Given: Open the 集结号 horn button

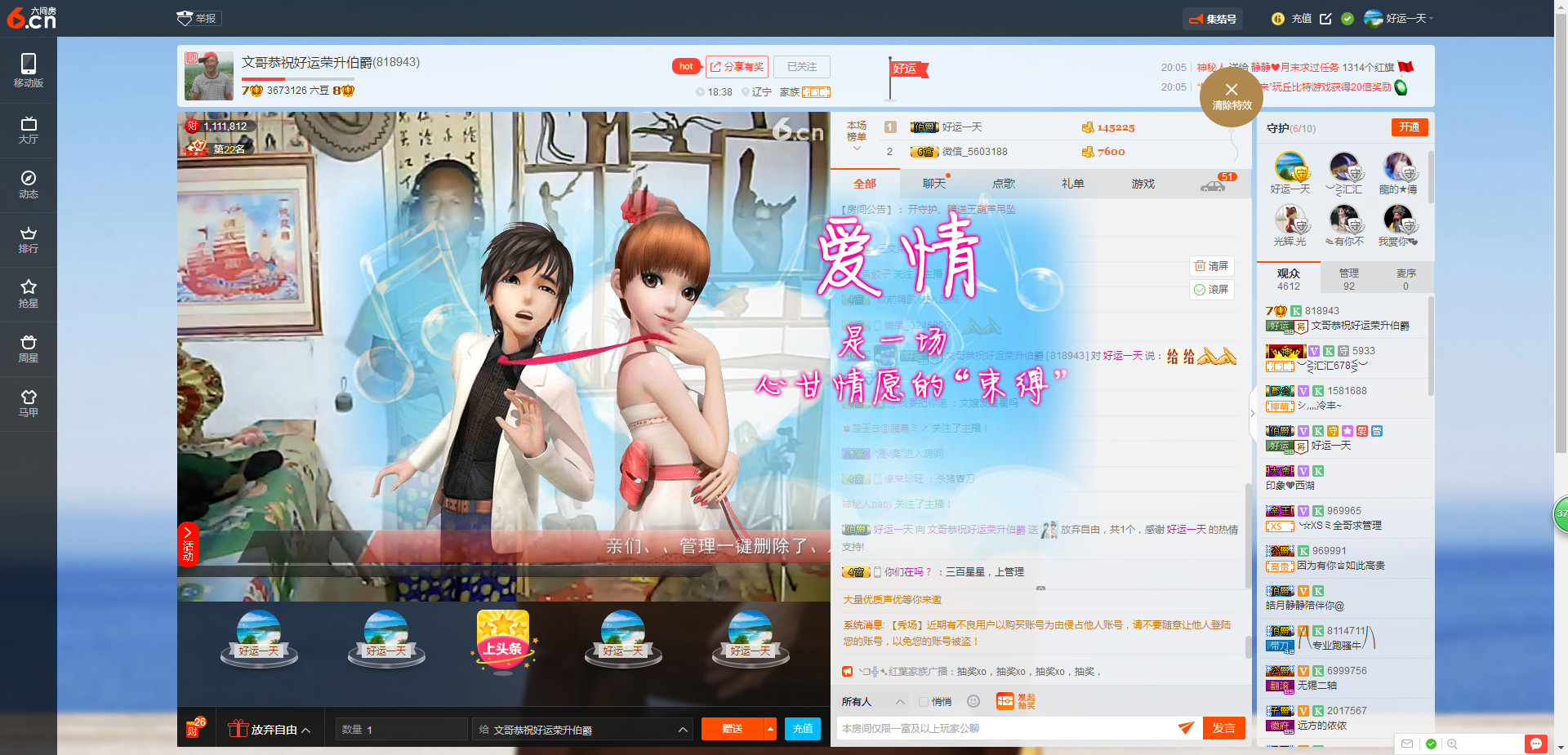Looking at the screenshot, I should (x=1213, y=19).
